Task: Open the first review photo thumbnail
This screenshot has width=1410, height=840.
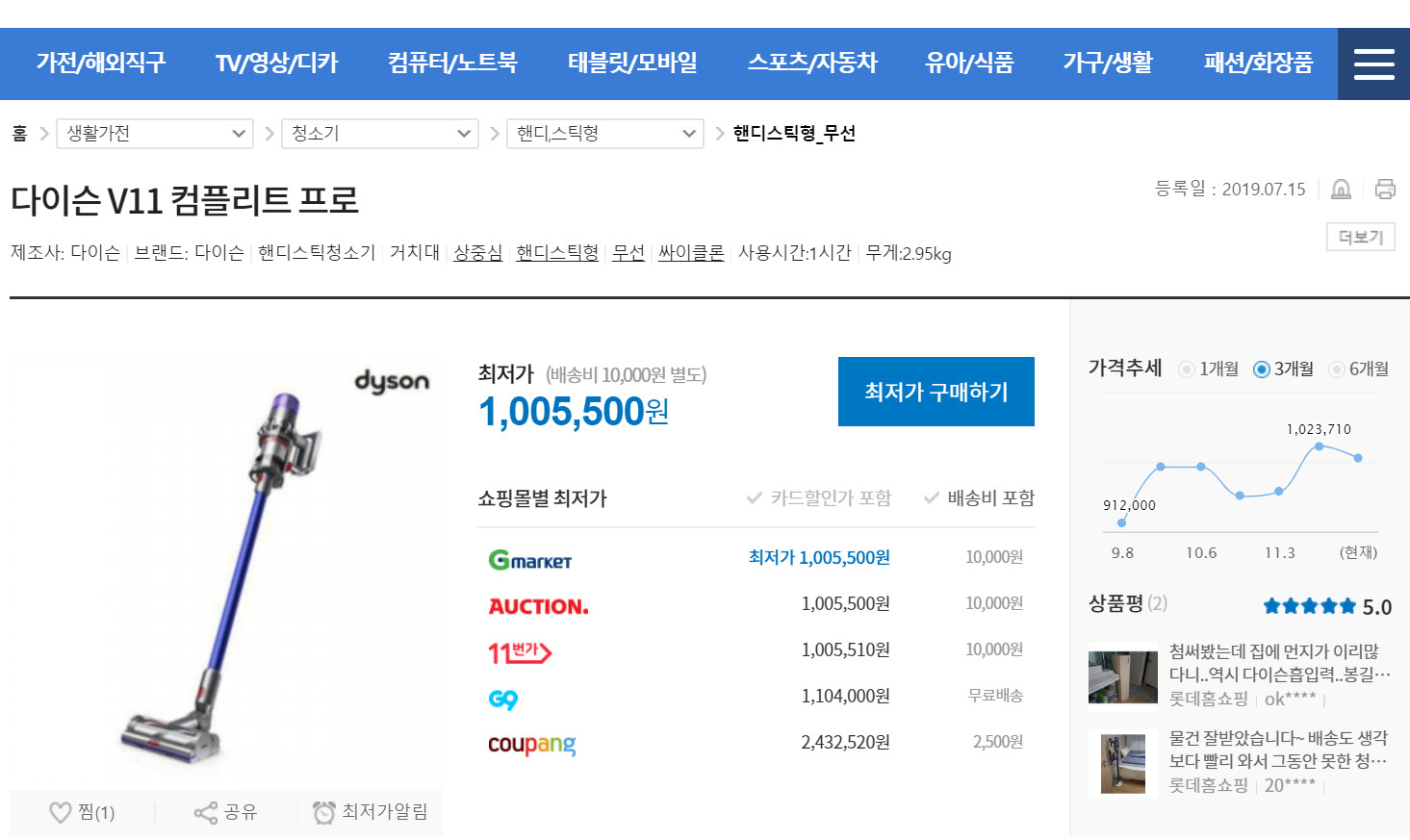Action: pos(1123,677)
